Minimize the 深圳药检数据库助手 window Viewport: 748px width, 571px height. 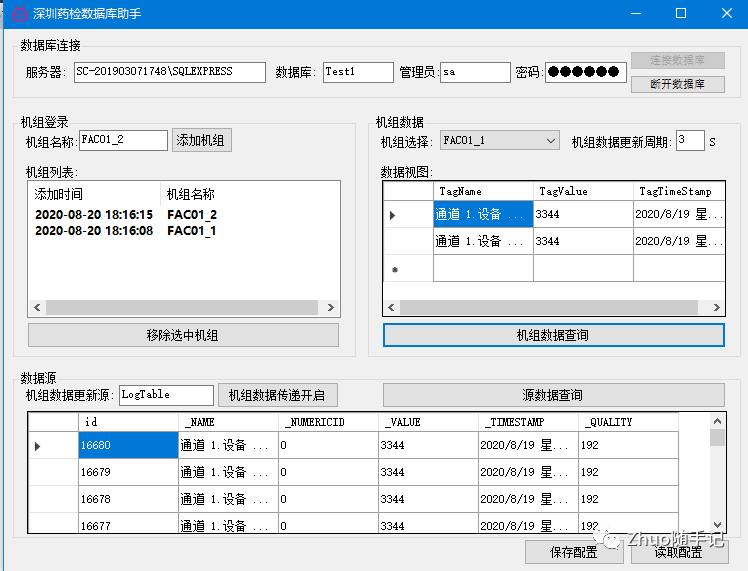(636, 13)
